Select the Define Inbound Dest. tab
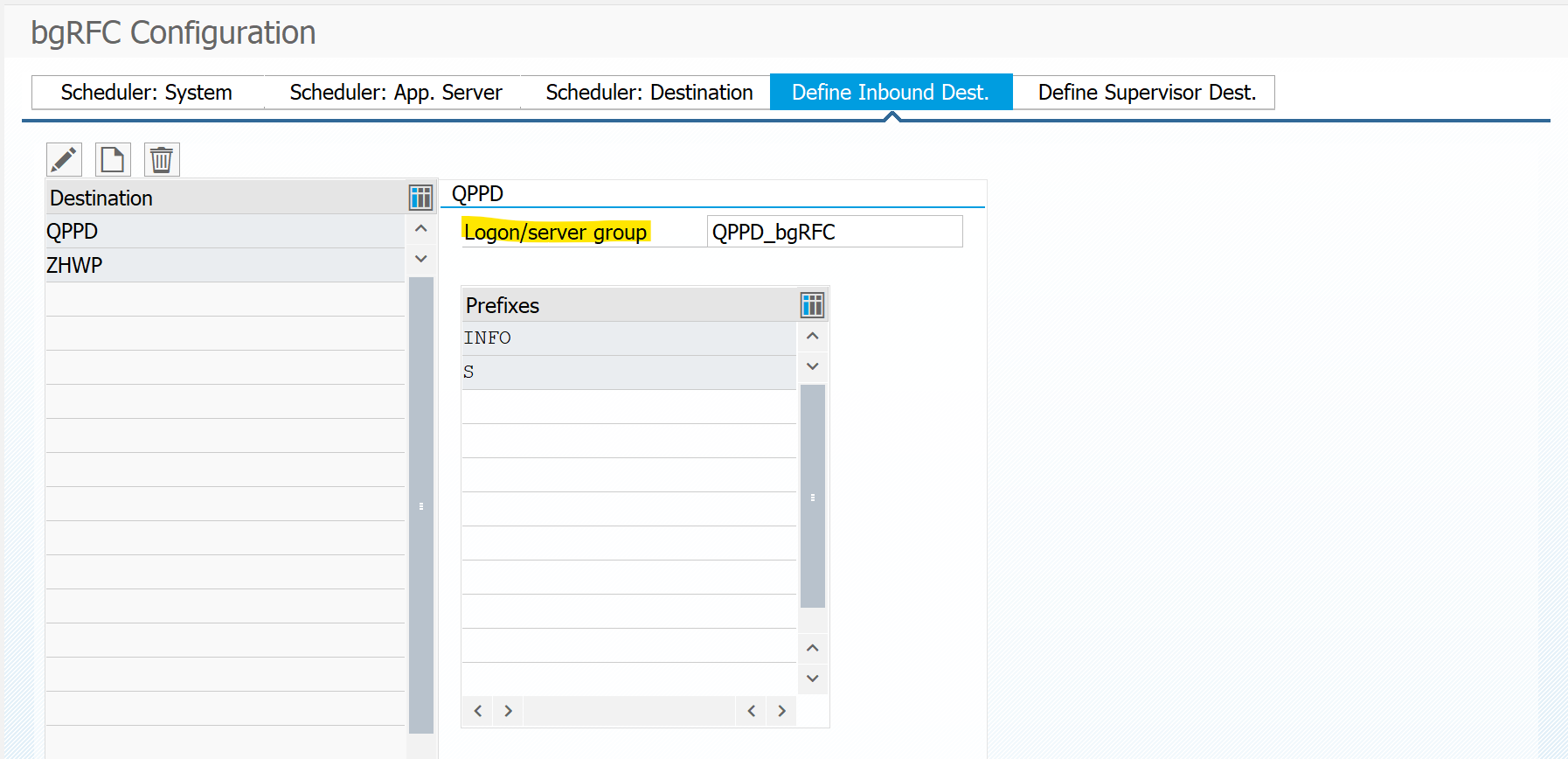 coord(890,93)
